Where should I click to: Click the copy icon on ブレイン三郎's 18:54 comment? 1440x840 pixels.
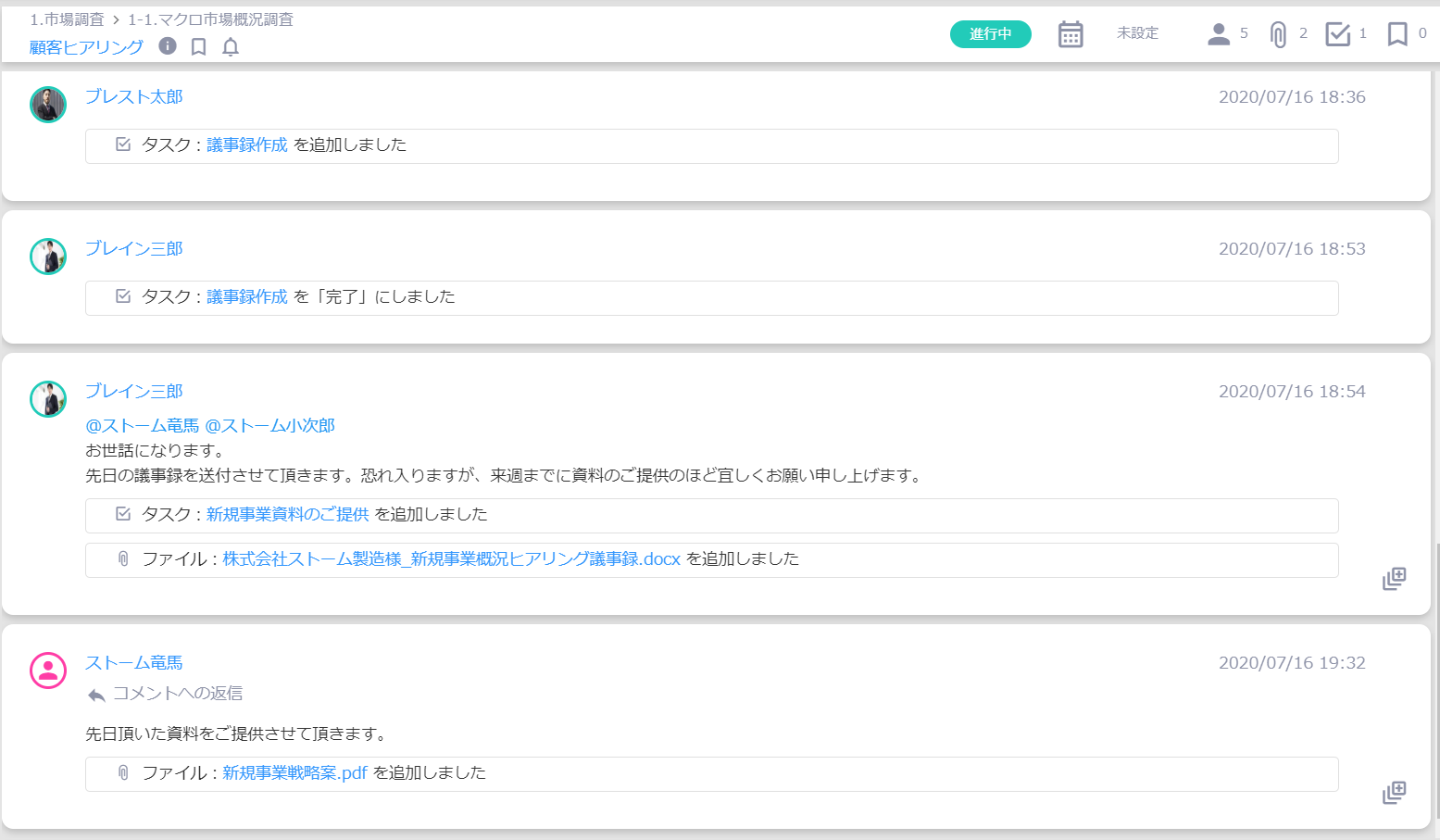[x=1394, y=579]
